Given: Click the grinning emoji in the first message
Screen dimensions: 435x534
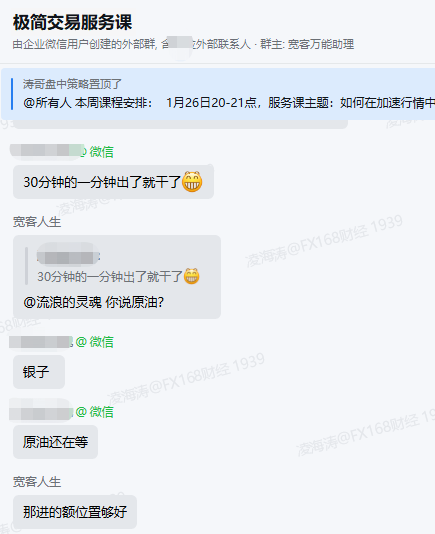Looking at the screenshot, I should coord(192,182).
